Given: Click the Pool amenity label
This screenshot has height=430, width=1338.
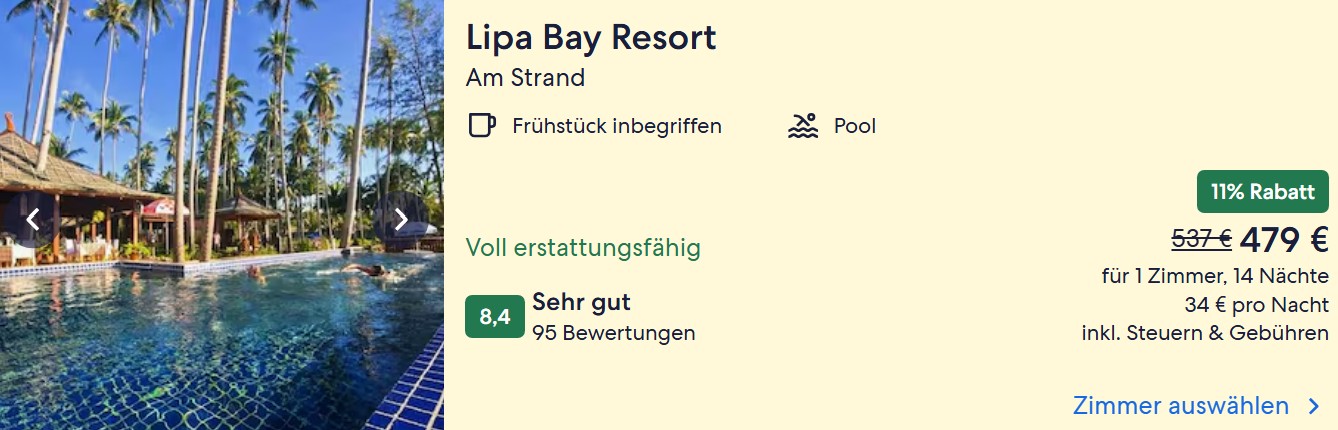Looking at the screenshot, I should click(855, 126).
